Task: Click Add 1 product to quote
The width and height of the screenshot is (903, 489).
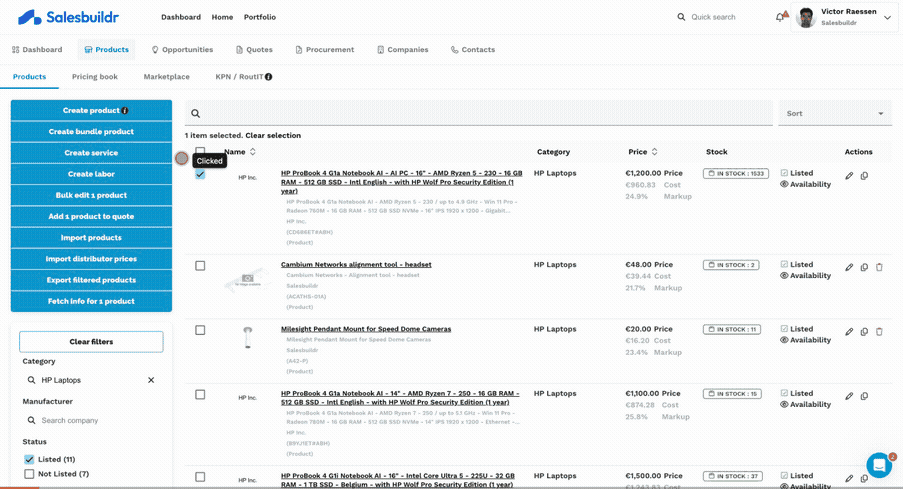Action: (91, 217)
